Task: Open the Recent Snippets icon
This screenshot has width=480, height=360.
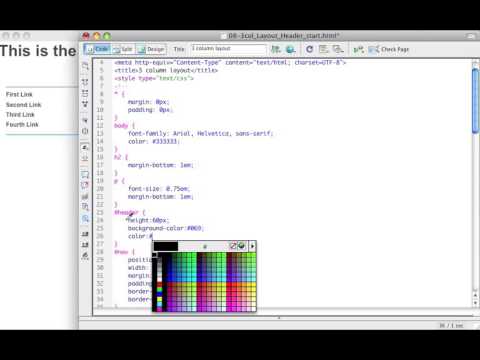Action: click(85, 207)
